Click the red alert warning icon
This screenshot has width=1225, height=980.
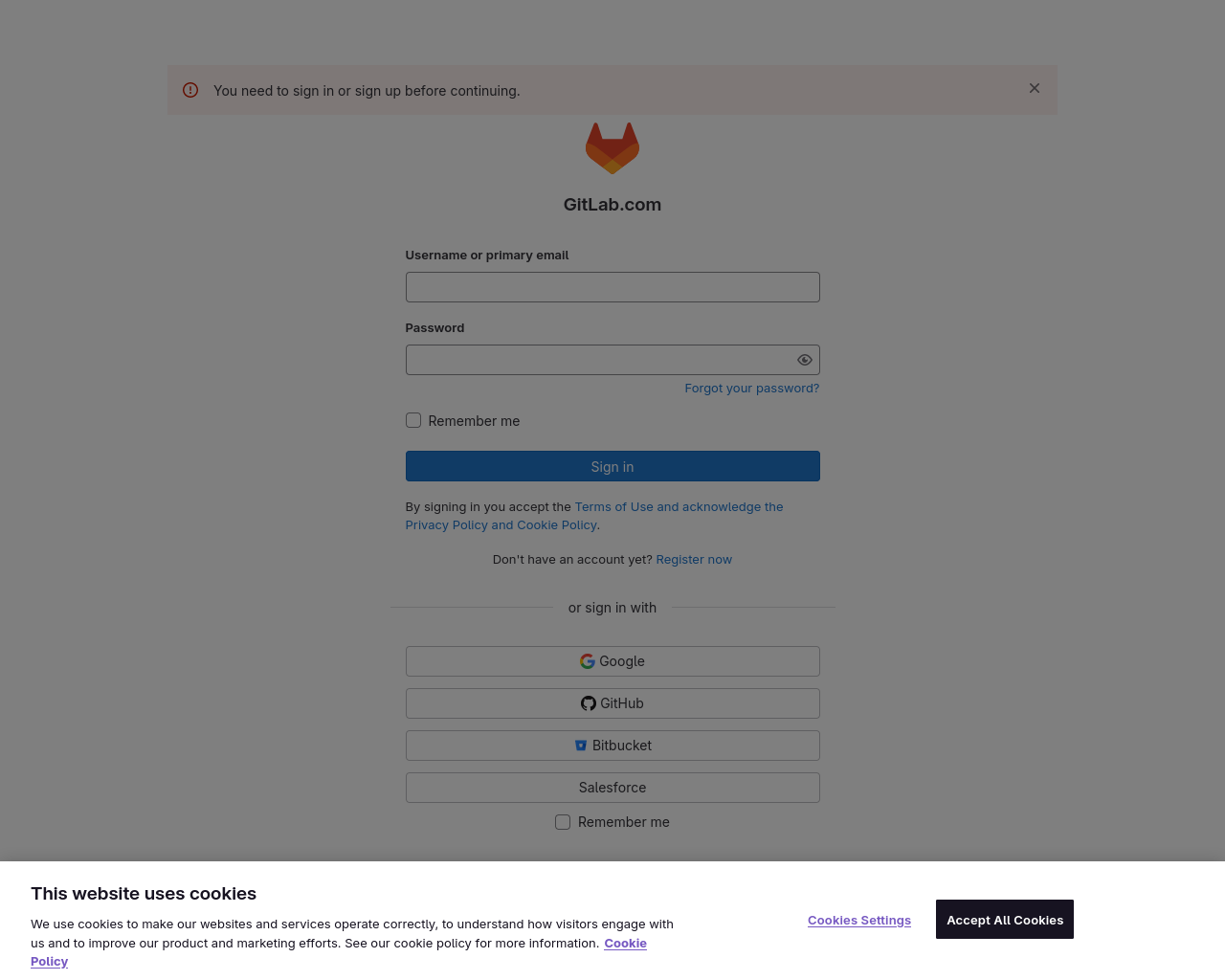click(190, 90)
